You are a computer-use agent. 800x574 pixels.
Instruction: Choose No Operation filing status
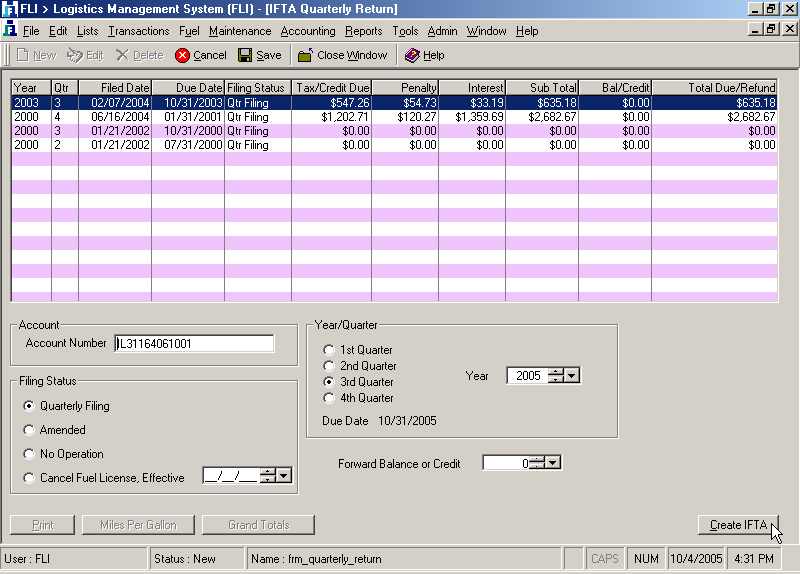coord(29,454)
